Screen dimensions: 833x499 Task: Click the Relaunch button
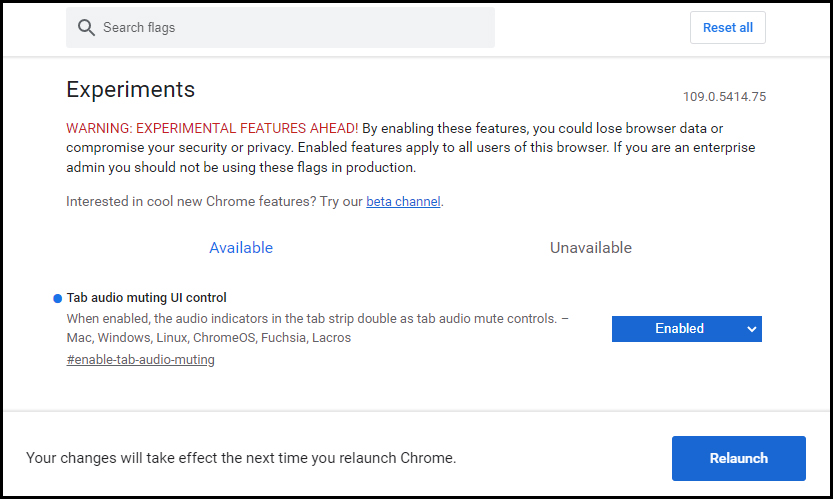coord(738,458)
